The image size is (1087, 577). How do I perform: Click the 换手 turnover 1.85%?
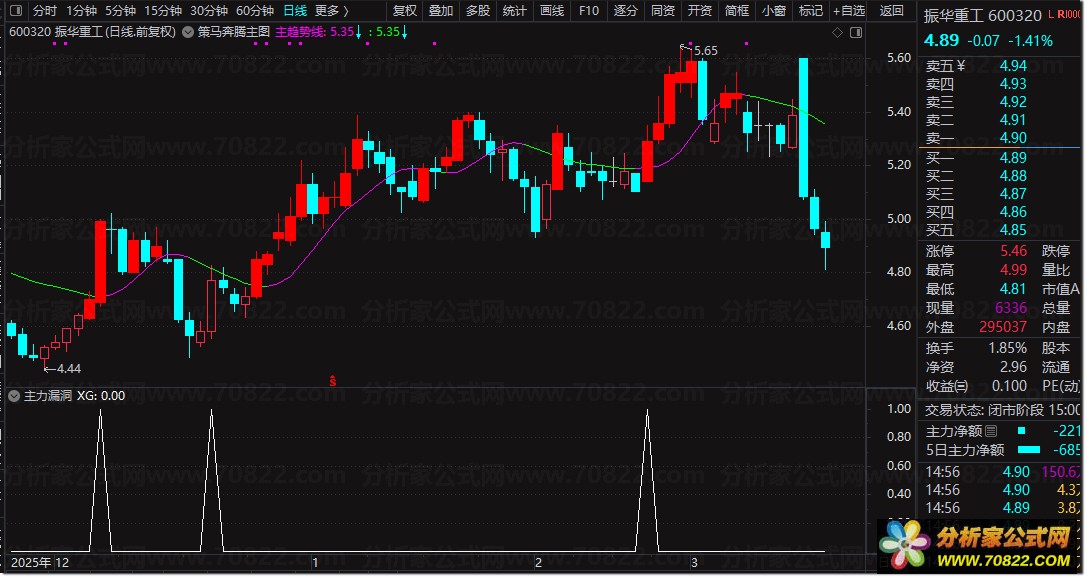point(1007,348)
